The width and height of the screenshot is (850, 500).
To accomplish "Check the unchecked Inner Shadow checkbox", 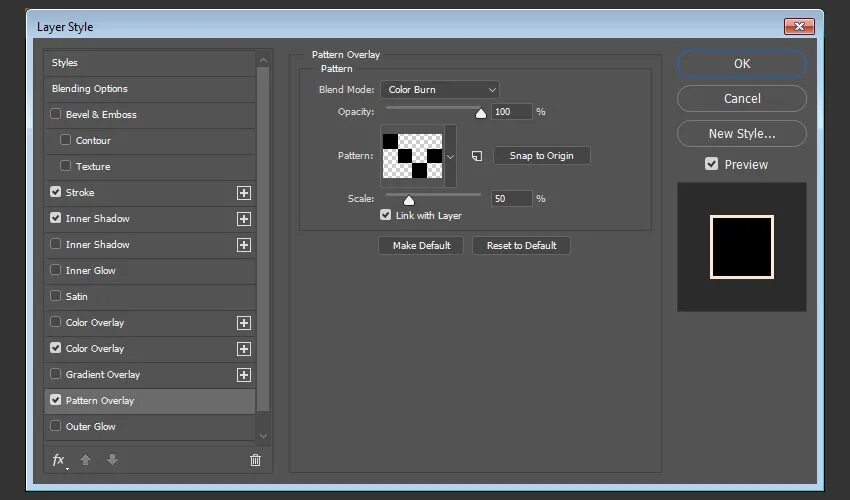I will [55, 244].
